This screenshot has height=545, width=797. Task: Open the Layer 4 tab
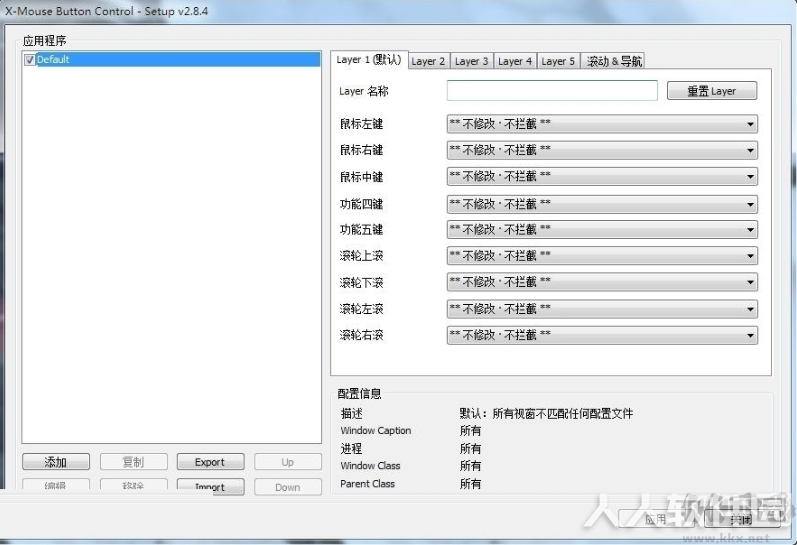tap(514, 62)
